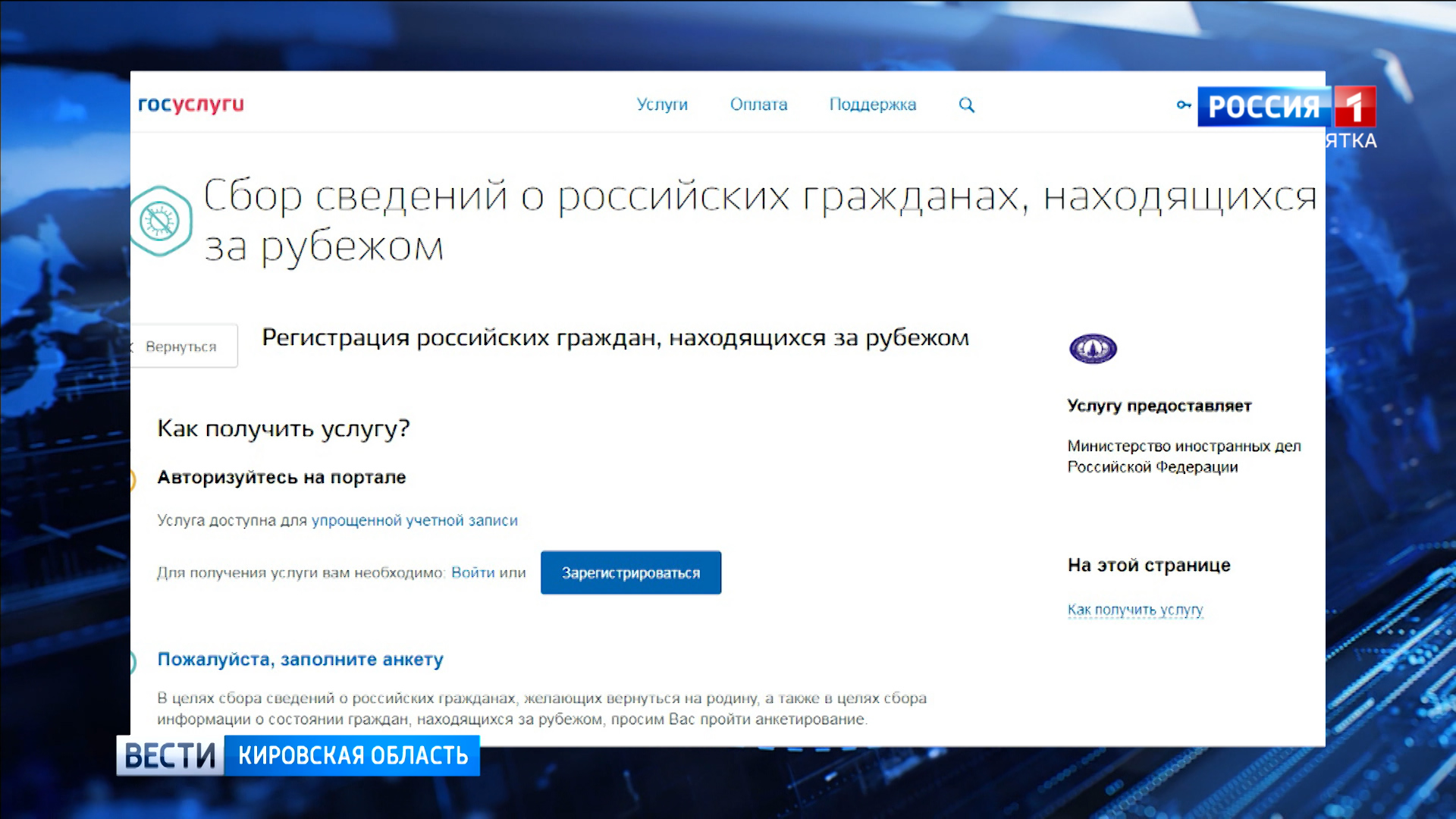Click the step marker beside Пожалуйста, заполните анкету
Image resolution: width=1456 pixels, height=819 pixels.
pyautogui.click(x=133, y=661)
